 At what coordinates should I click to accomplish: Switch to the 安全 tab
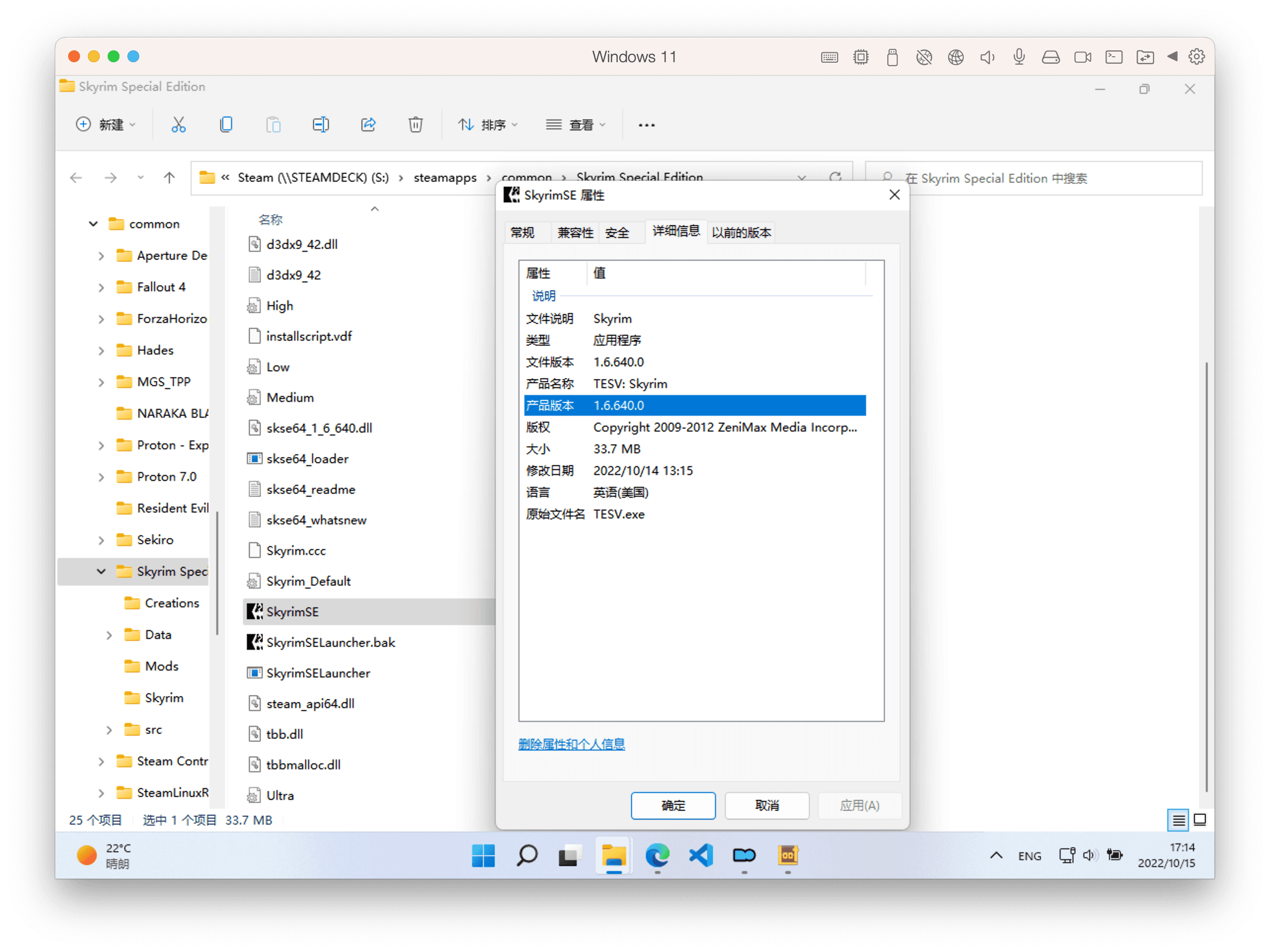coord(618,232)
